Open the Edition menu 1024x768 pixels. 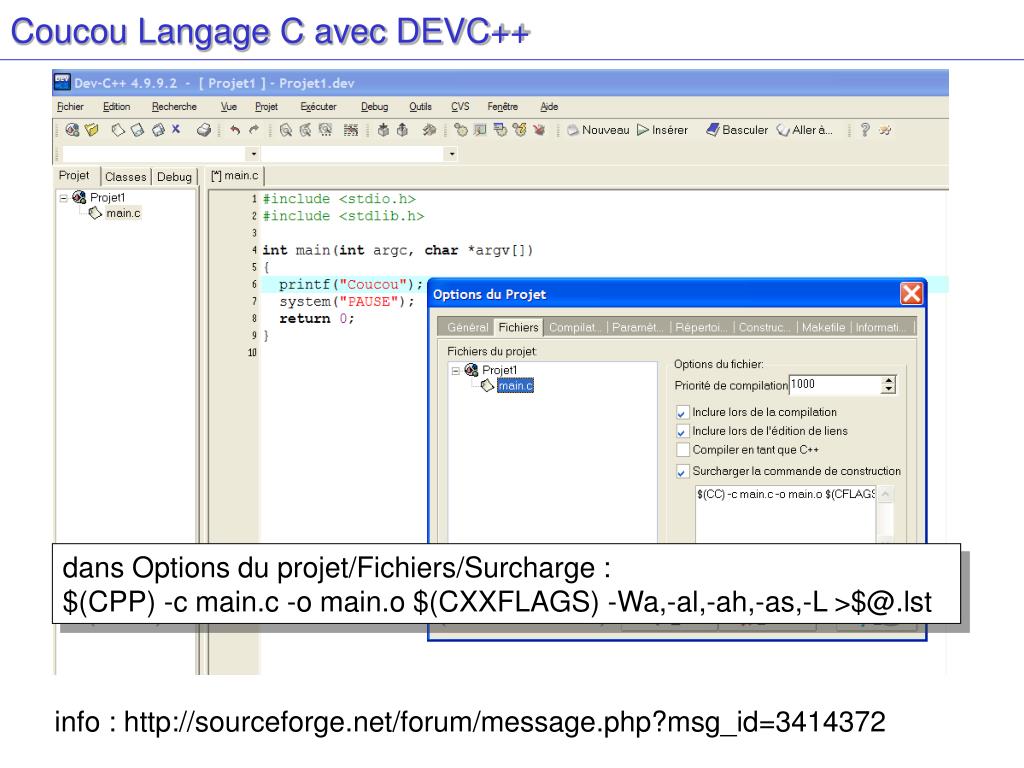(x=117, y=106)
